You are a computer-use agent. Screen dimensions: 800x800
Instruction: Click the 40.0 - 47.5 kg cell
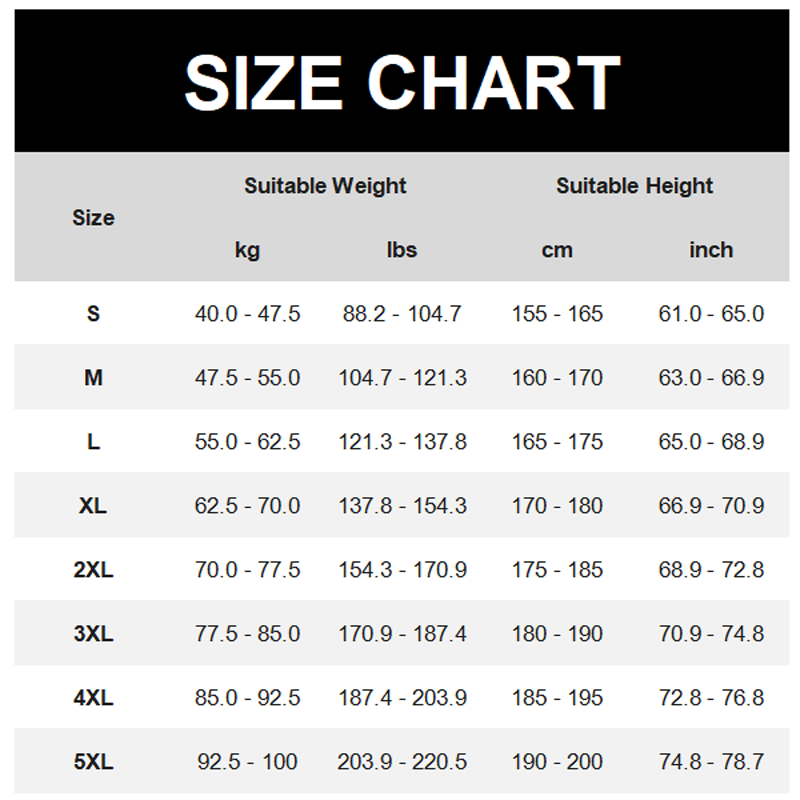247,314
